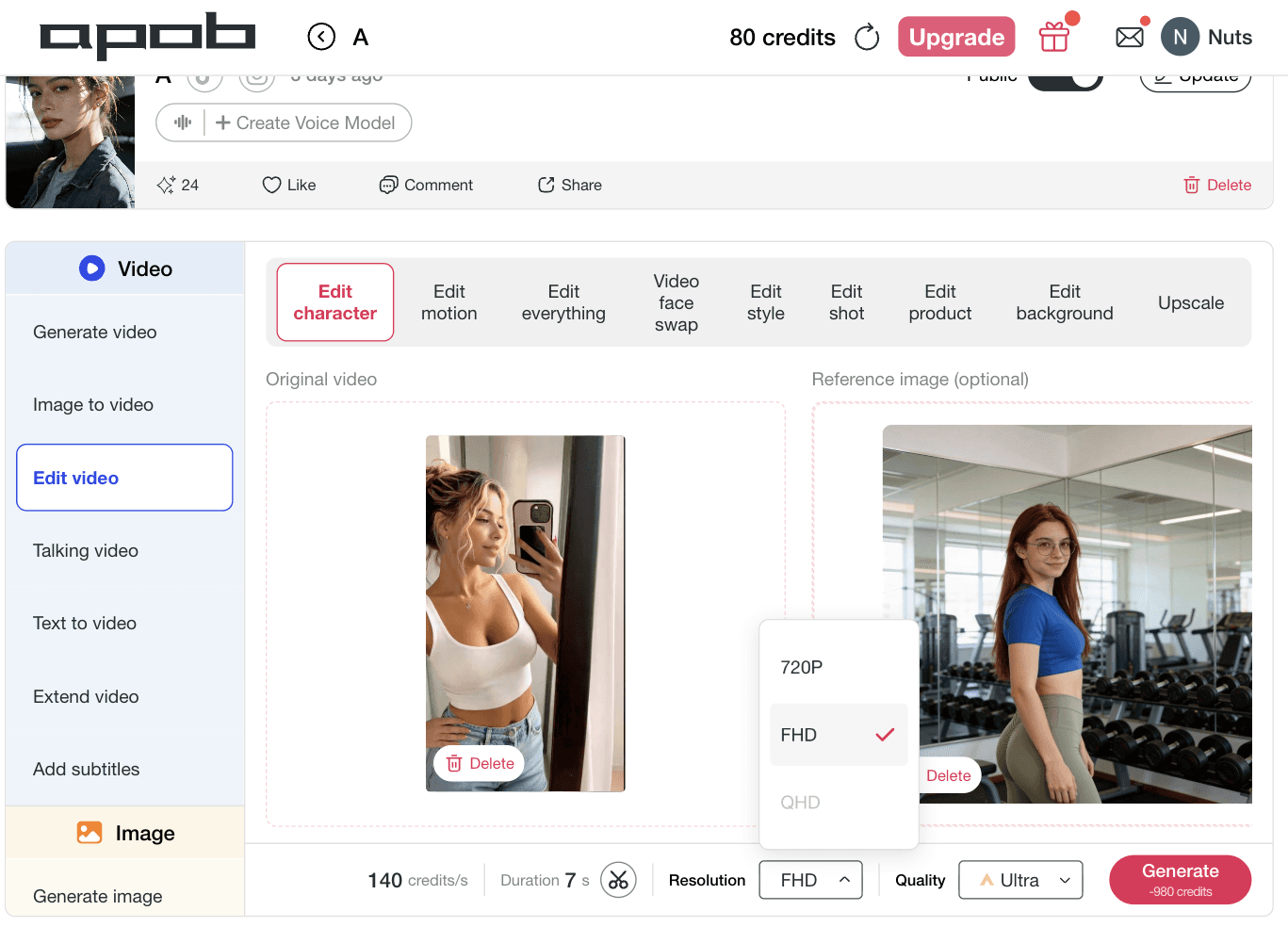Image resolution: width=1288 pixels, height=927 pixels.
Task: Select the Edit shot tab
Action: pyautogui.click(x=847, y=302)
